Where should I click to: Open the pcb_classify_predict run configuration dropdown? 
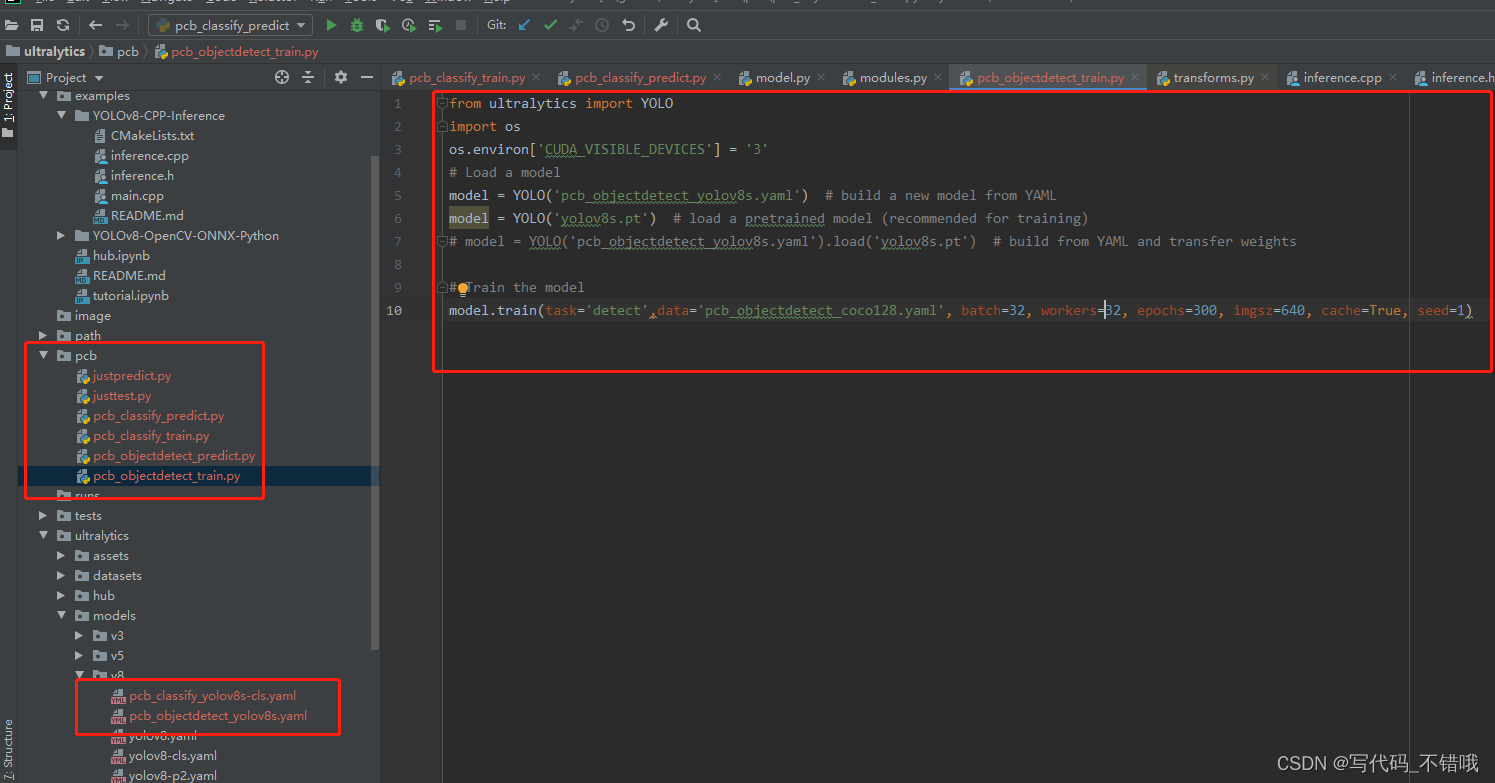point(230,25)
